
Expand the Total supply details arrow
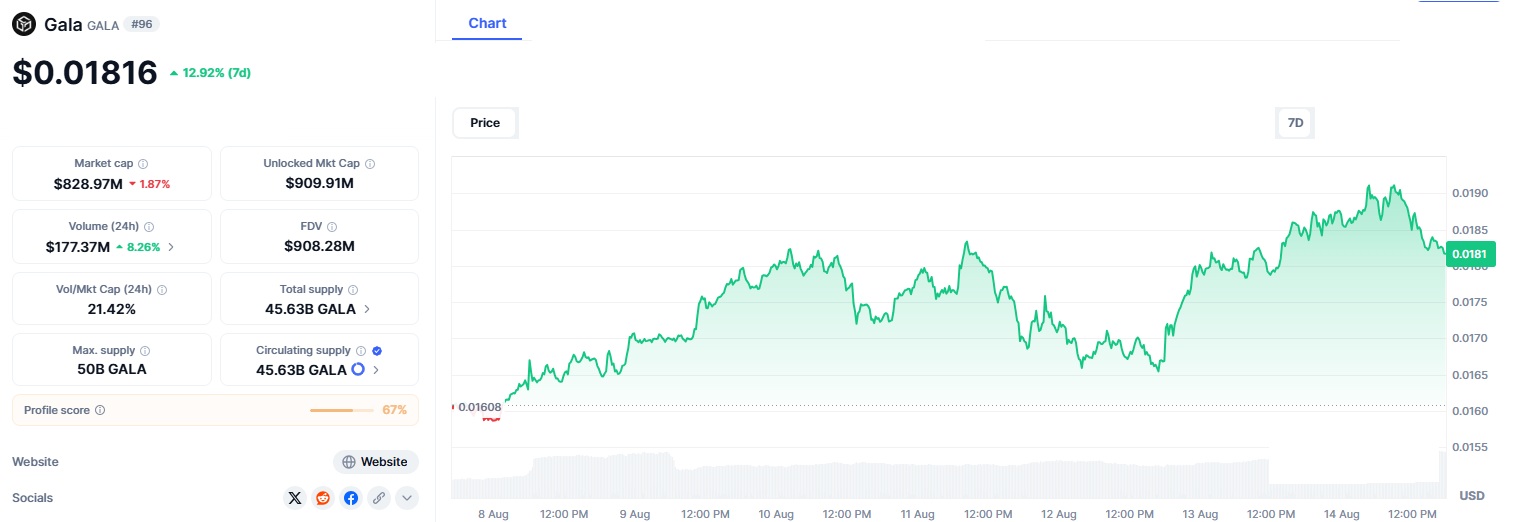[367, 309]
